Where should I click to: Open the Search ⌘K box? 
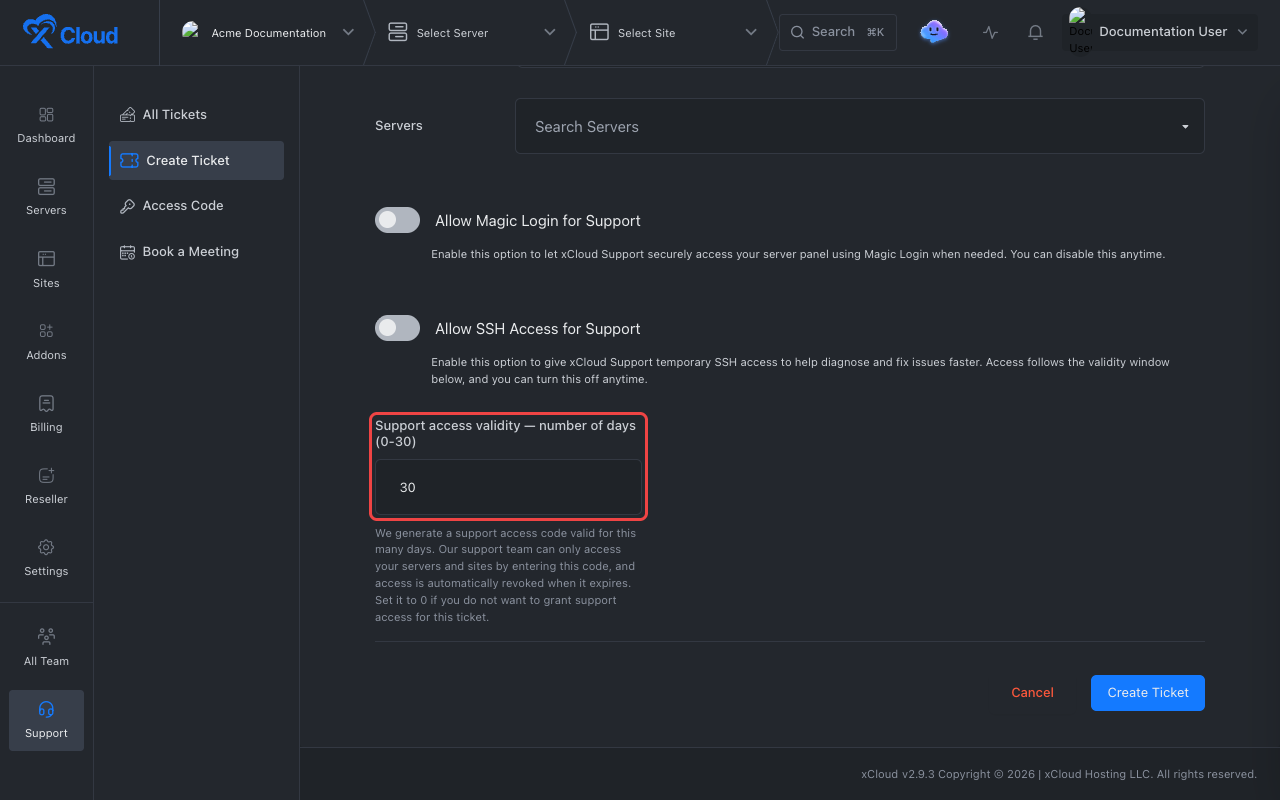click(838, 32)
